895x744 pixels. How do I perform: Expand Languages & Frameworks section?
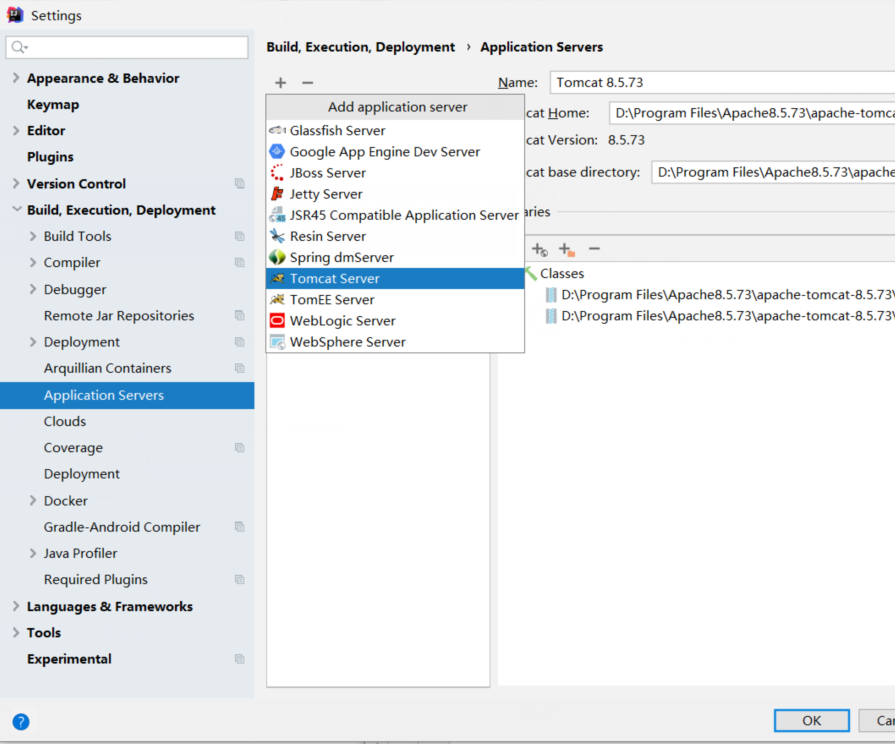pos(16,606)
